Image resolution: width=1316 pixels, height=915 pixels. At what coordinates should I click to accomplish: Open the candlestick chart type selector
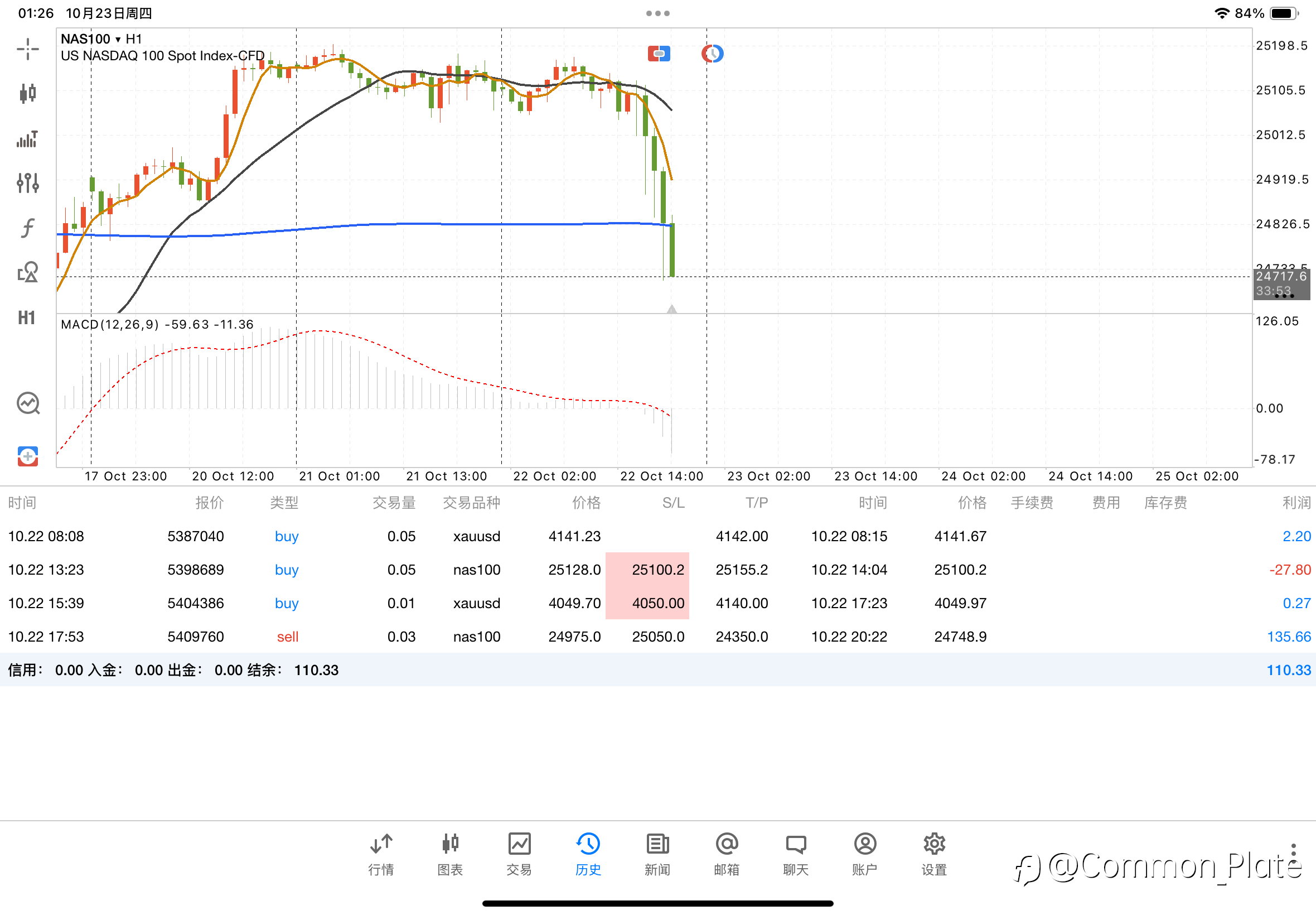27,93
